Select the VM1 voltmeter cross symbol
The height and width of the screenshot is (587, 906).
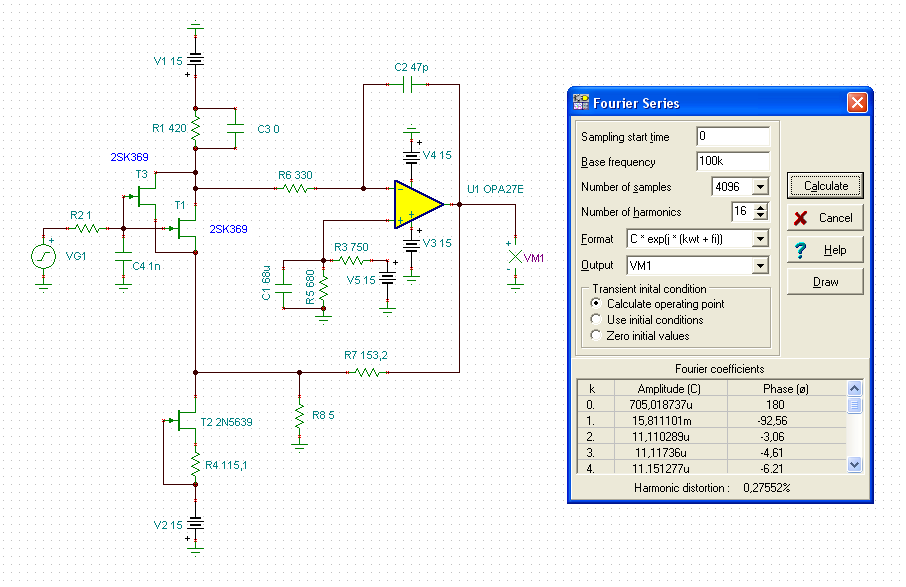[x=515, y=257]
